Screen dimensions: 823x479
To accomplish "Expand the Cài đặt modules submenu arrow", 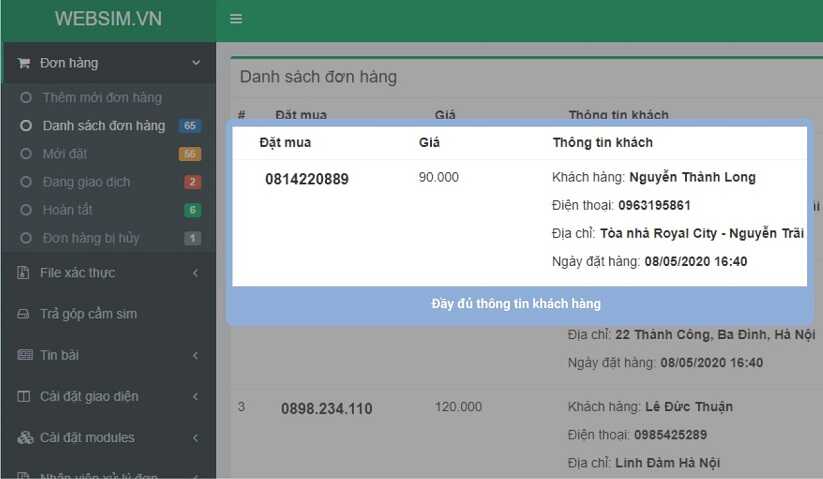I will [195, 437].
